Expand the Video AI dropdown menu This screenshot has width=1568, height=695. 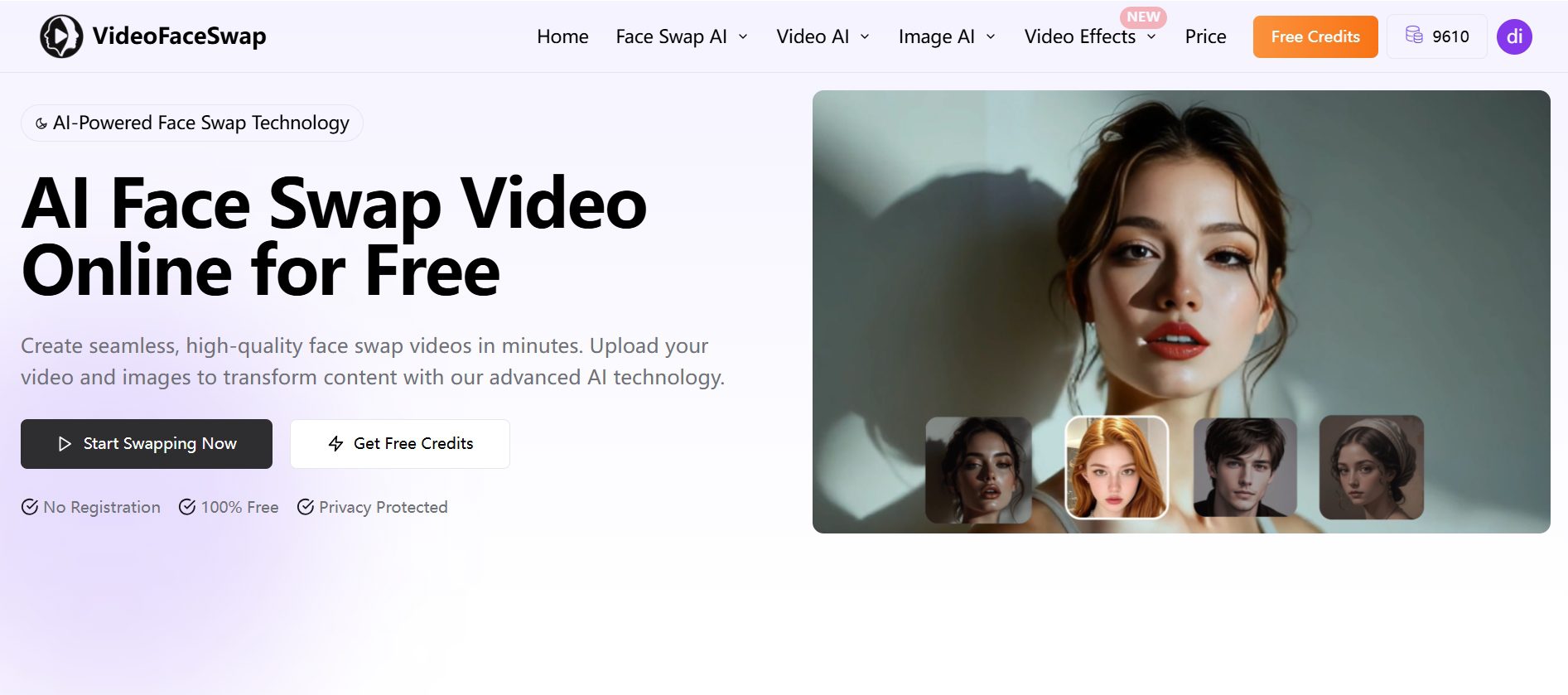(x=823, y=36)
